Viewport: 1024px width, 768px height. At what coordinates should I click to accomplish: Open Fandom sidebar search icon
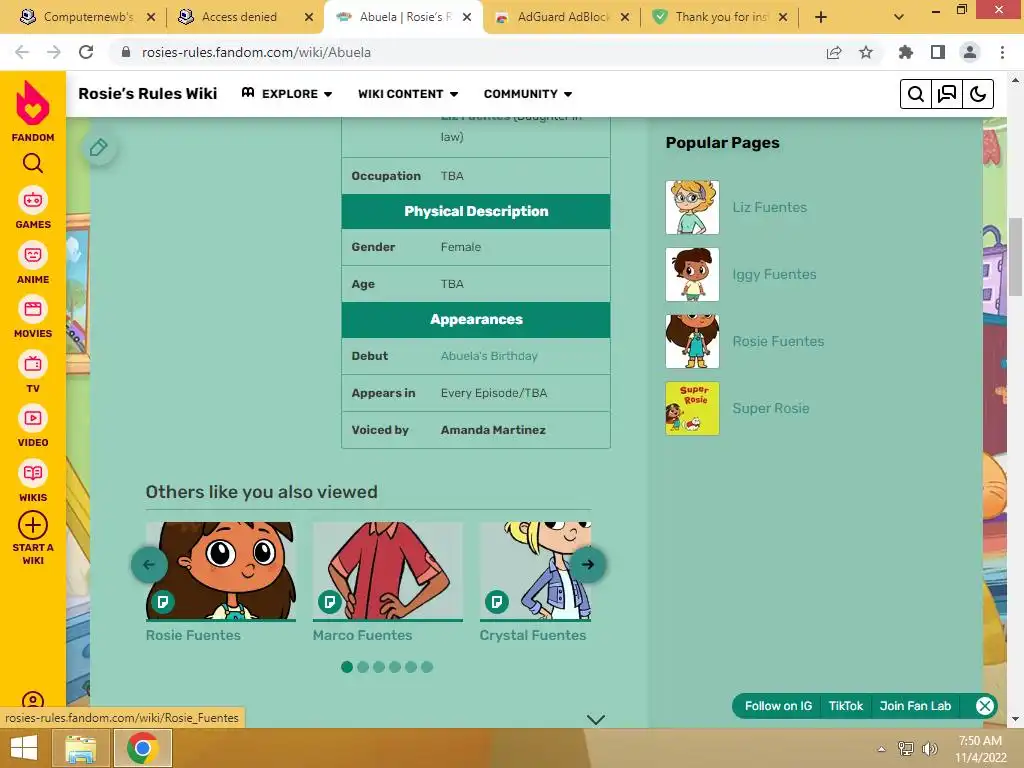[x=33, y=163]
